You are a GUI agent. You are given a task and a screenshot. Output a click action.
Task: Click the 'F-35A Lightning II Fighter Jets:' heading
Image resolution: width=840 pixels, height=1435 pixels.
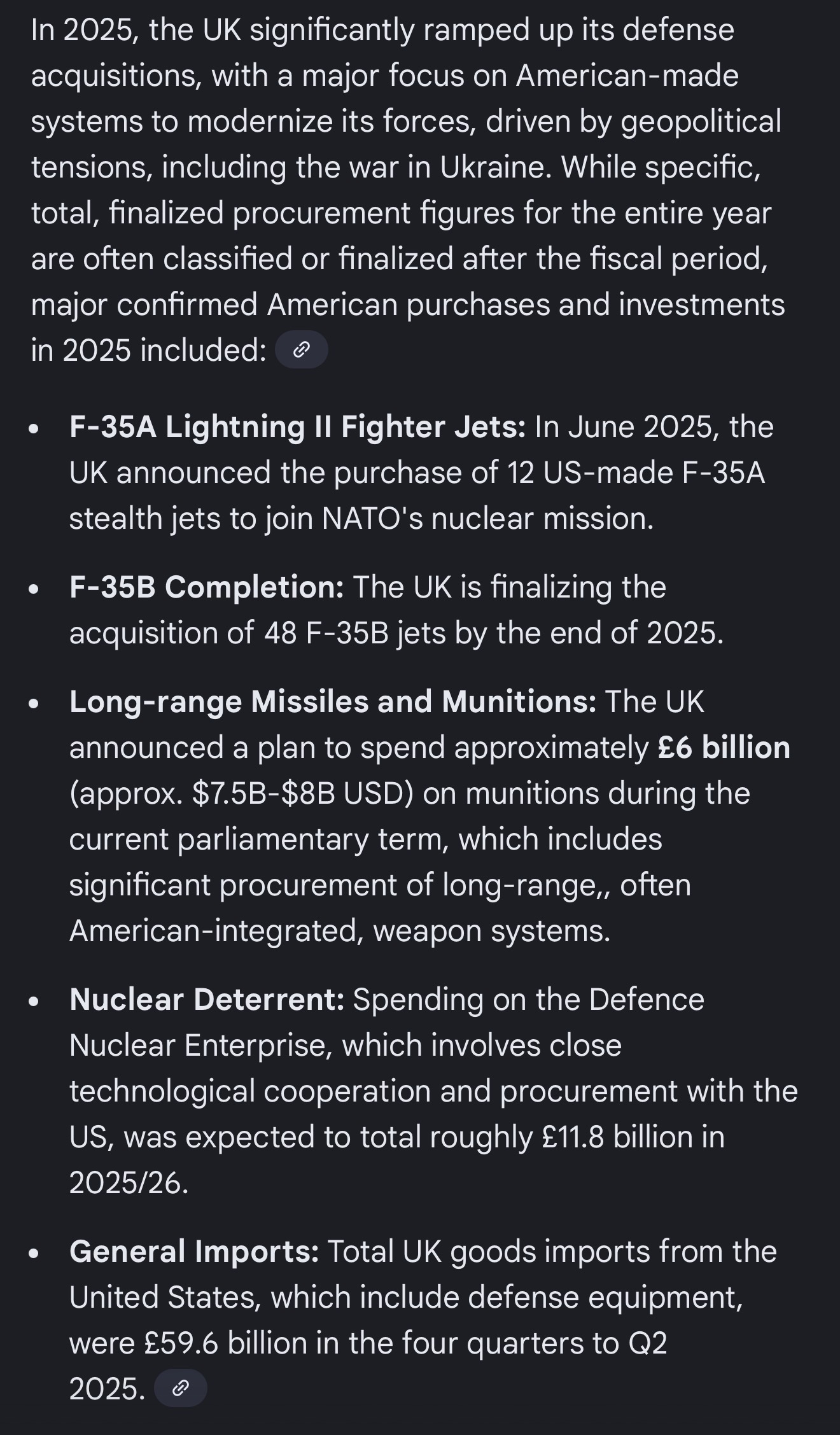[297, 426]
